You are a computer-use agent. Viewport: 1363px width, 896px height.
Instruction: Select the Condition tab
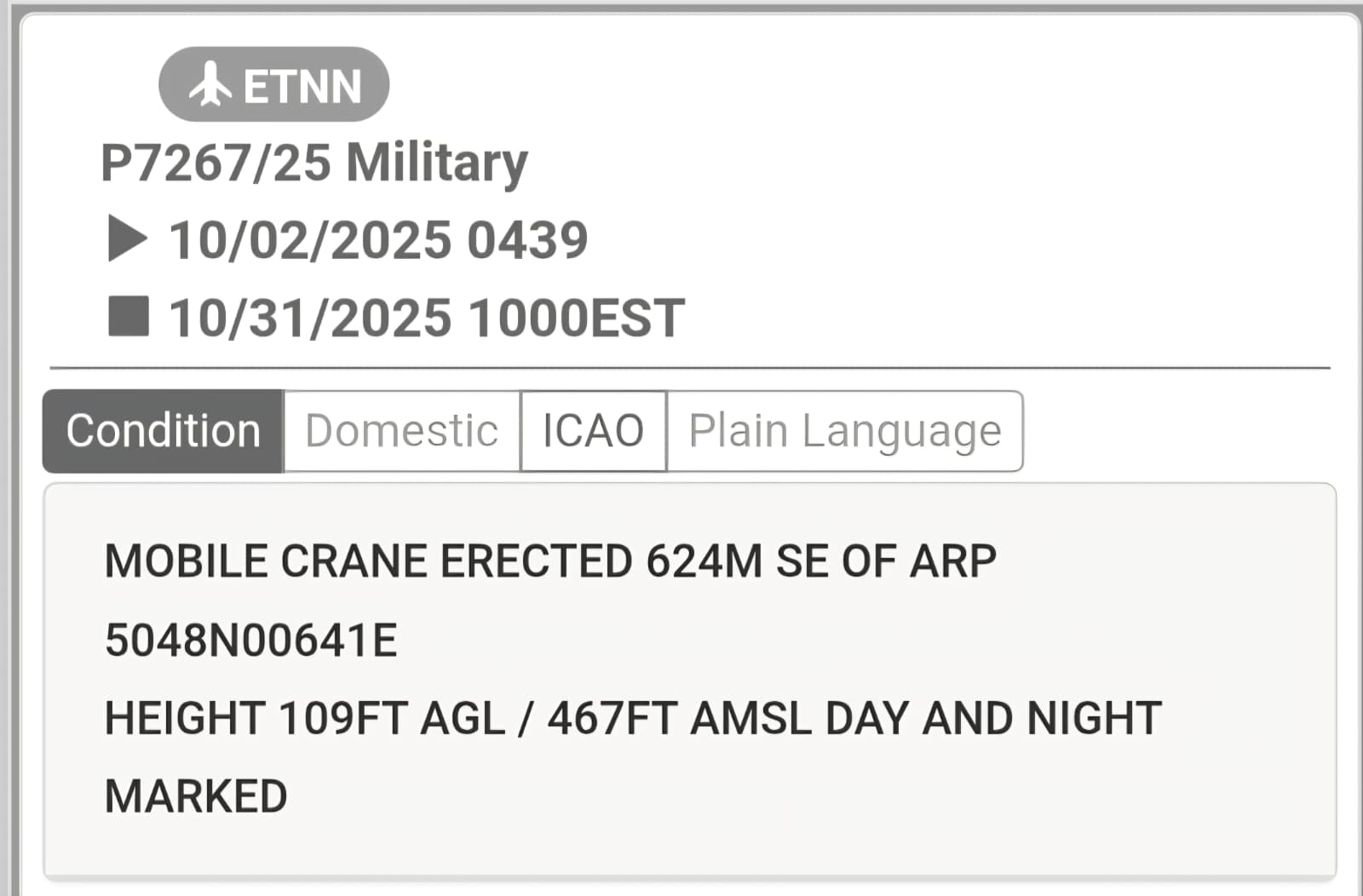coord(163,430)
